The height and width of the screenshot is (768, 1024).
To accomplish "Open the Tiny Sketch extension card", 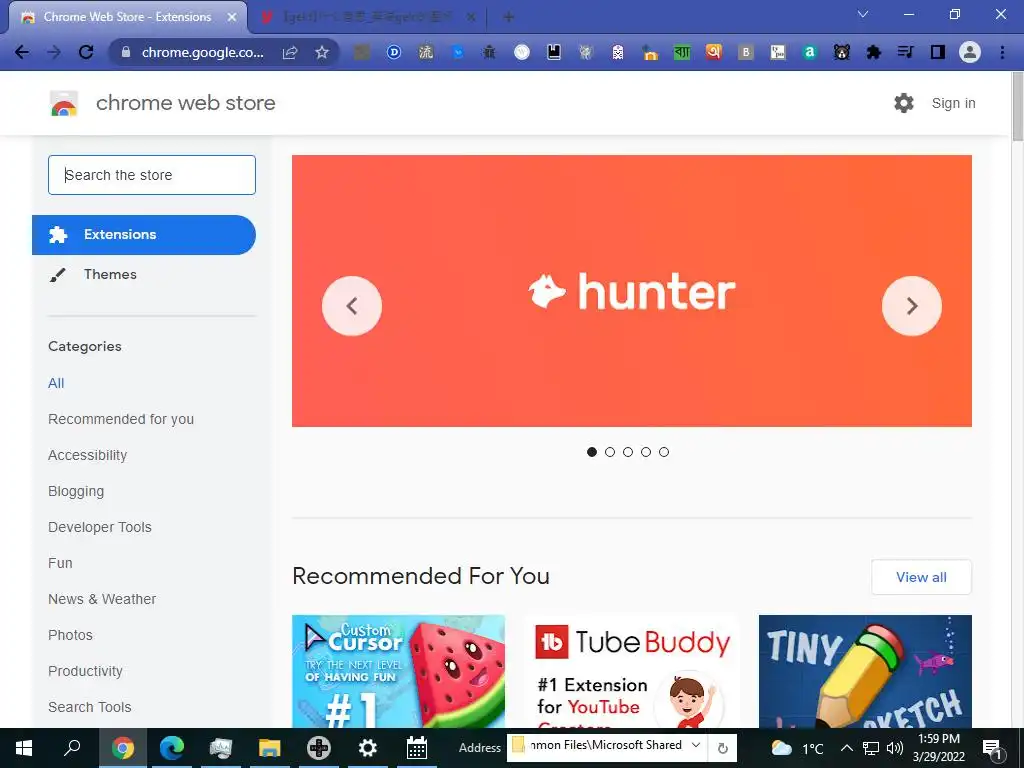I will coord(865,671).
